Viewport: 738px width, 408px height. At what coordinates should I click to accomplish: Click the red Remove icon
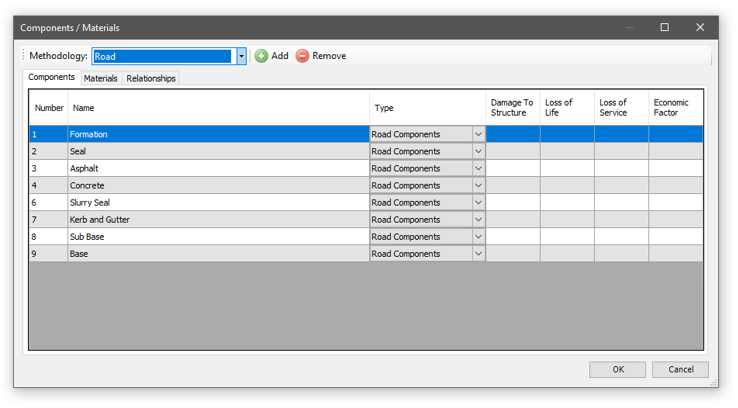coord(302,57)
